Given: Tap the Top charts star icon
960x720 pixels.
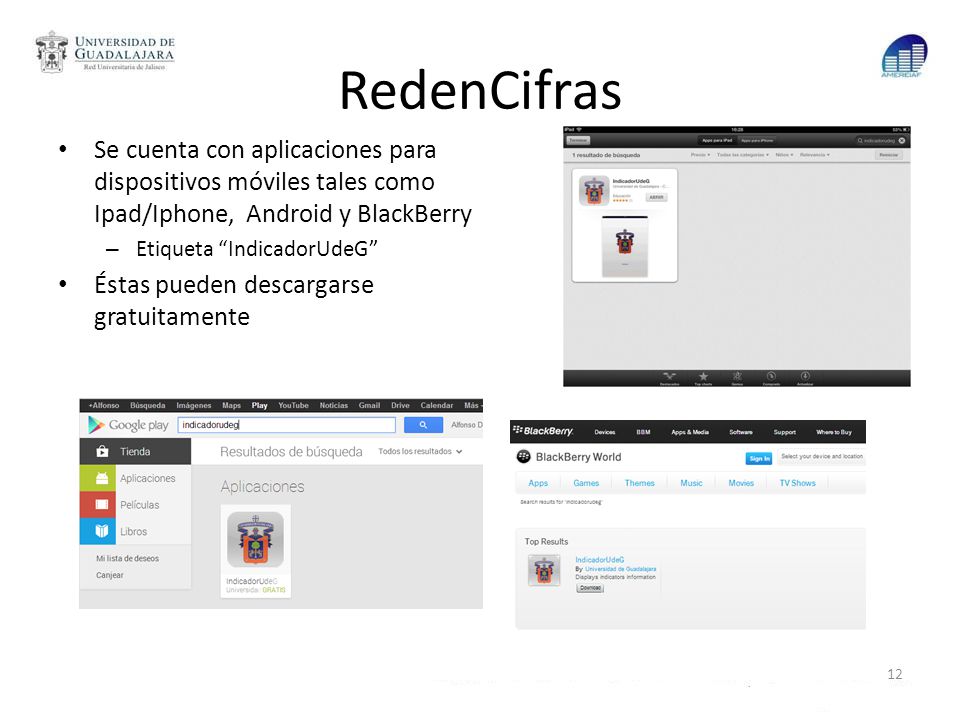Looking at the screenshot, I should click(703, 377).
